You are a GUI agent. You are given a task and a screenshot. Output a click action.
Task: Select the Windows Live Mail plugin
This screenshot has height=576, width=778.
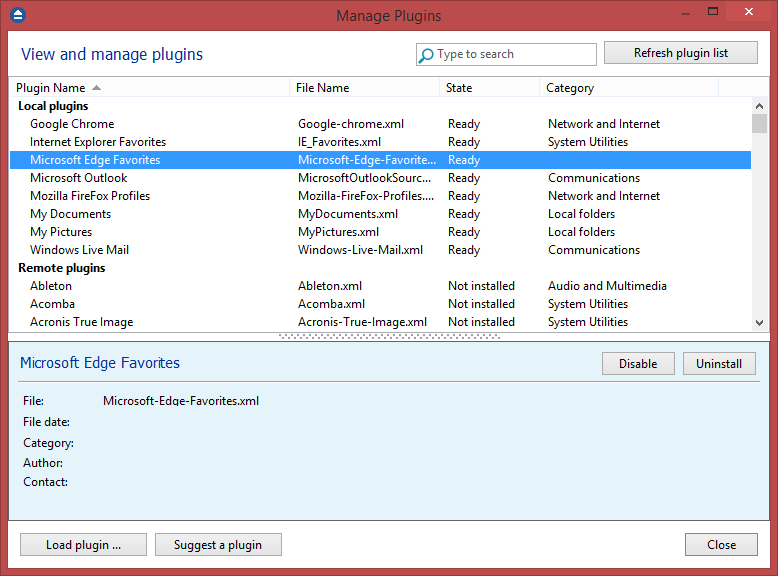[x=380, y=250]
